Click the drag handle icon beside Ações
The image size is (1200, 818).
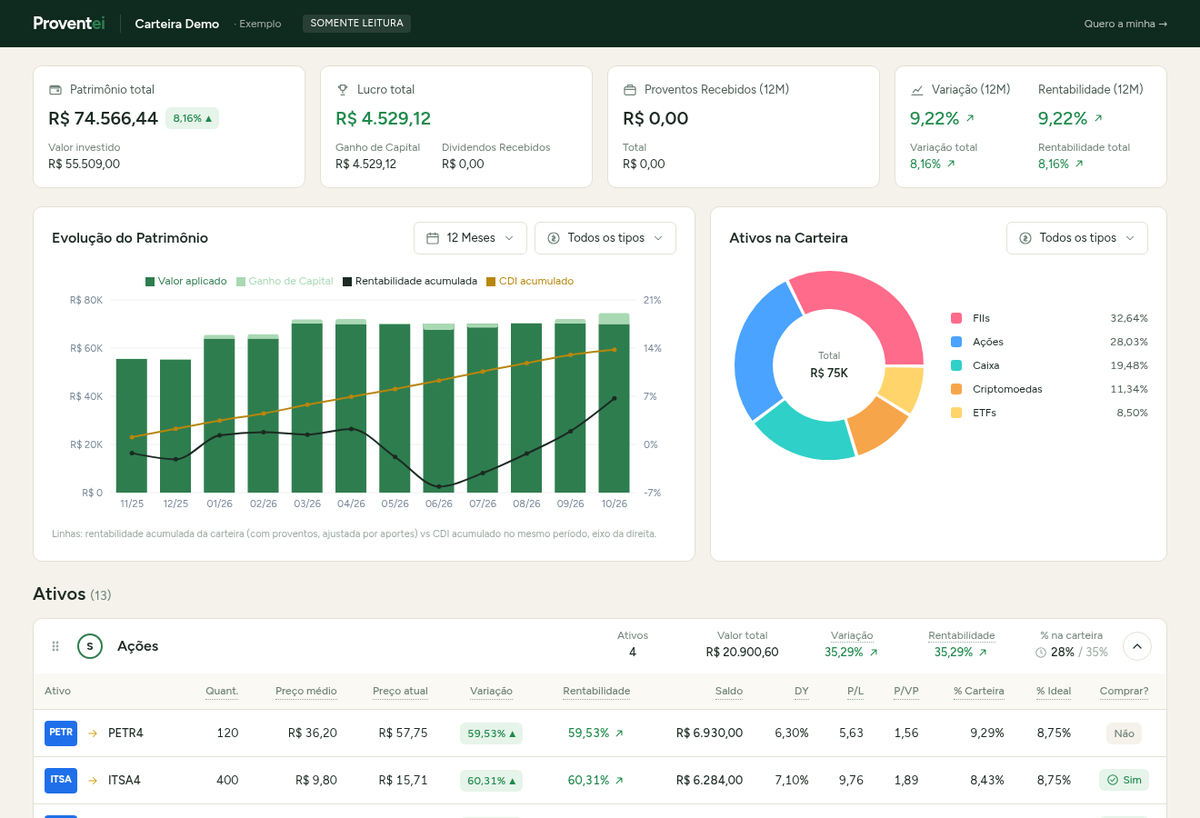(x=56, y=646)
